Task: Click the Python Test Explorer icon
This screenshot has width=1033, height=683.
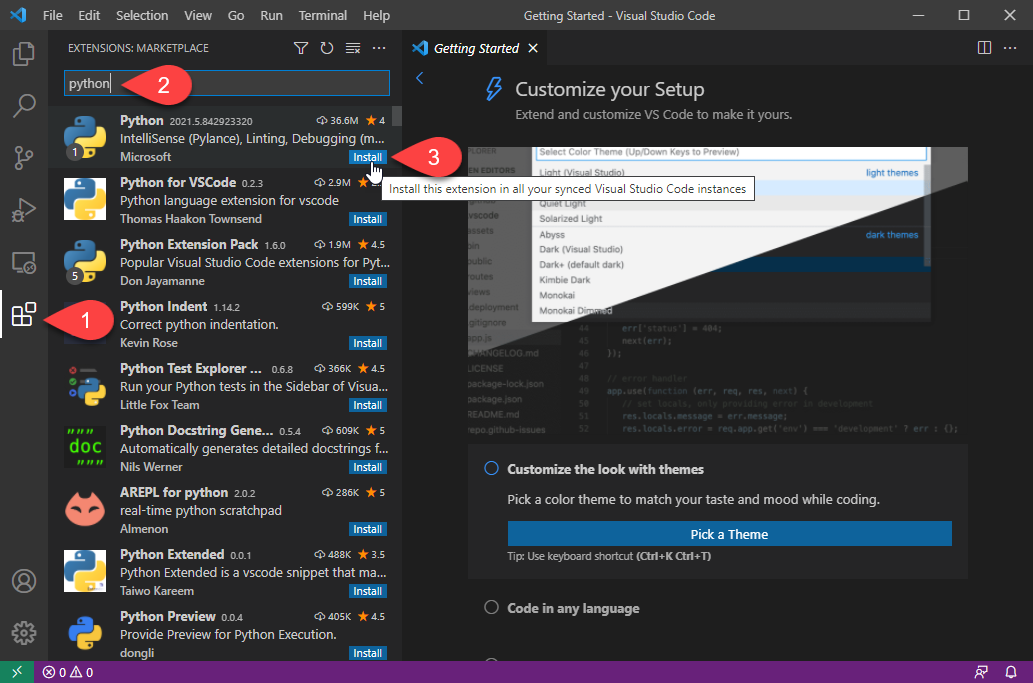Action: click(x=85, y=385)
